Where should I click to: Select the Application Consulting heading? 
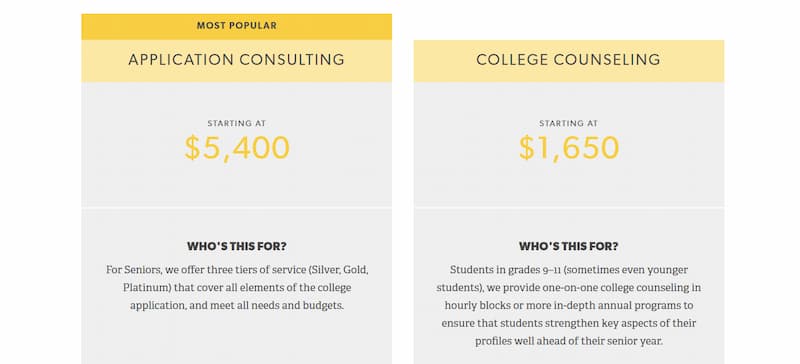tap(237, 60)
